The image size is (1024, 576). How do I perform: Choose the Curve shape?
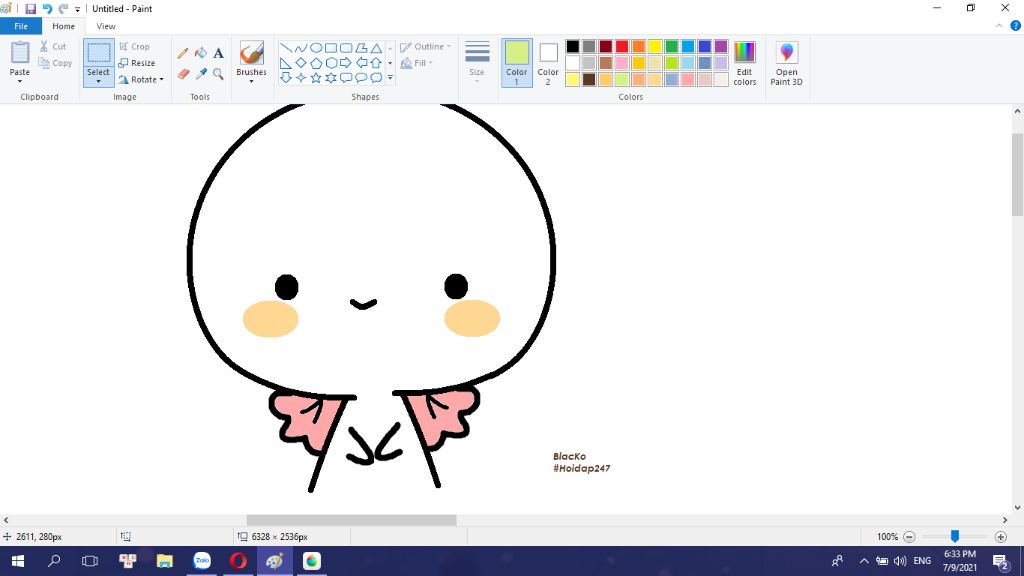[x=300, y=48]
